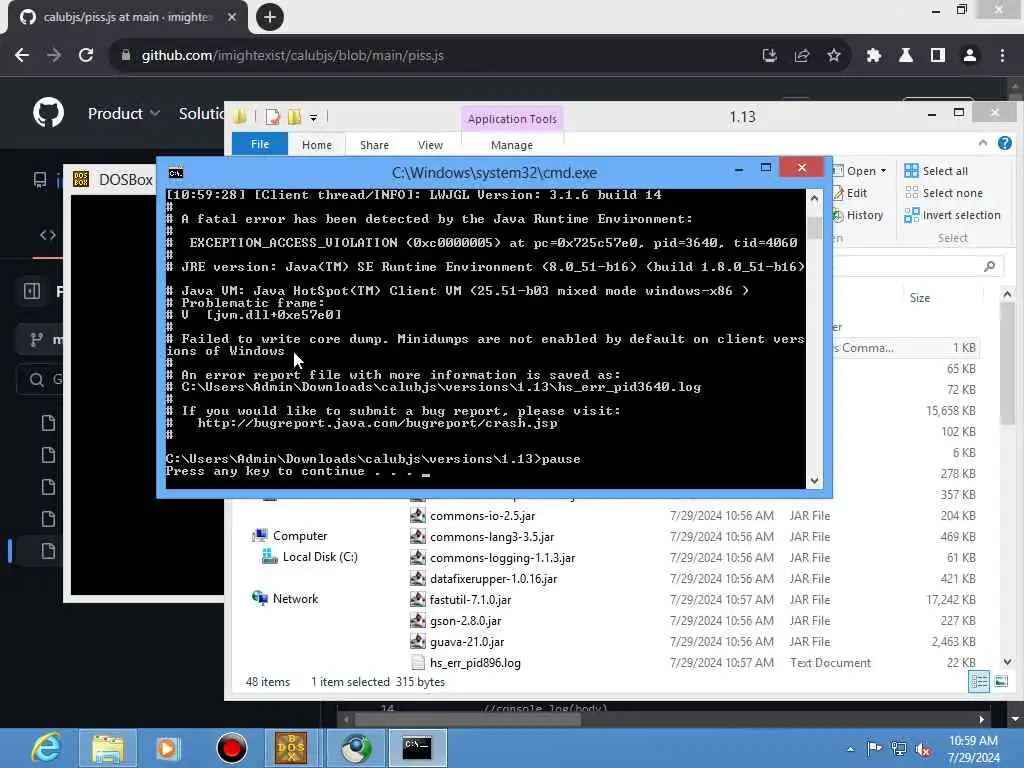
Task: Switch to Chrome taskbar icon
Action: pyautogui.click(x=356, y=748)
